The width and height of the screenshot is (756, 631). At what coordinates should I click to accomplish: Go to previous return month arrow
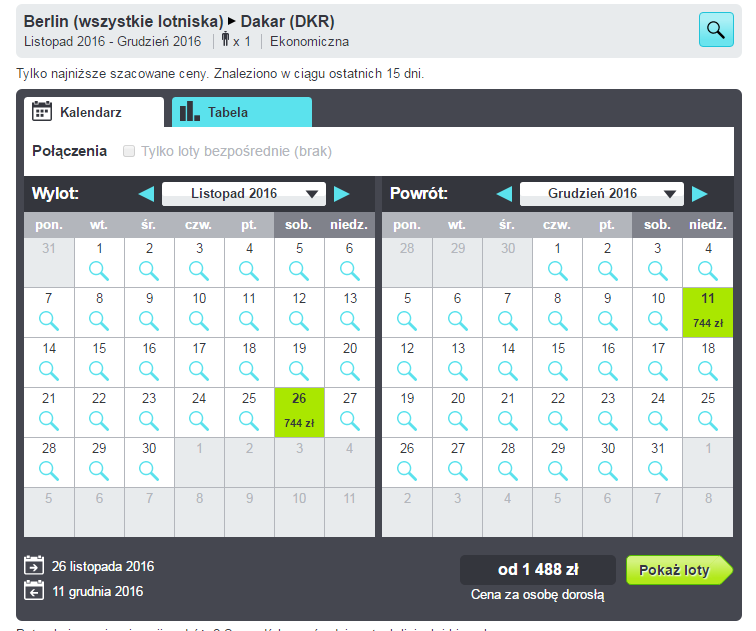(x=504, y=194)
